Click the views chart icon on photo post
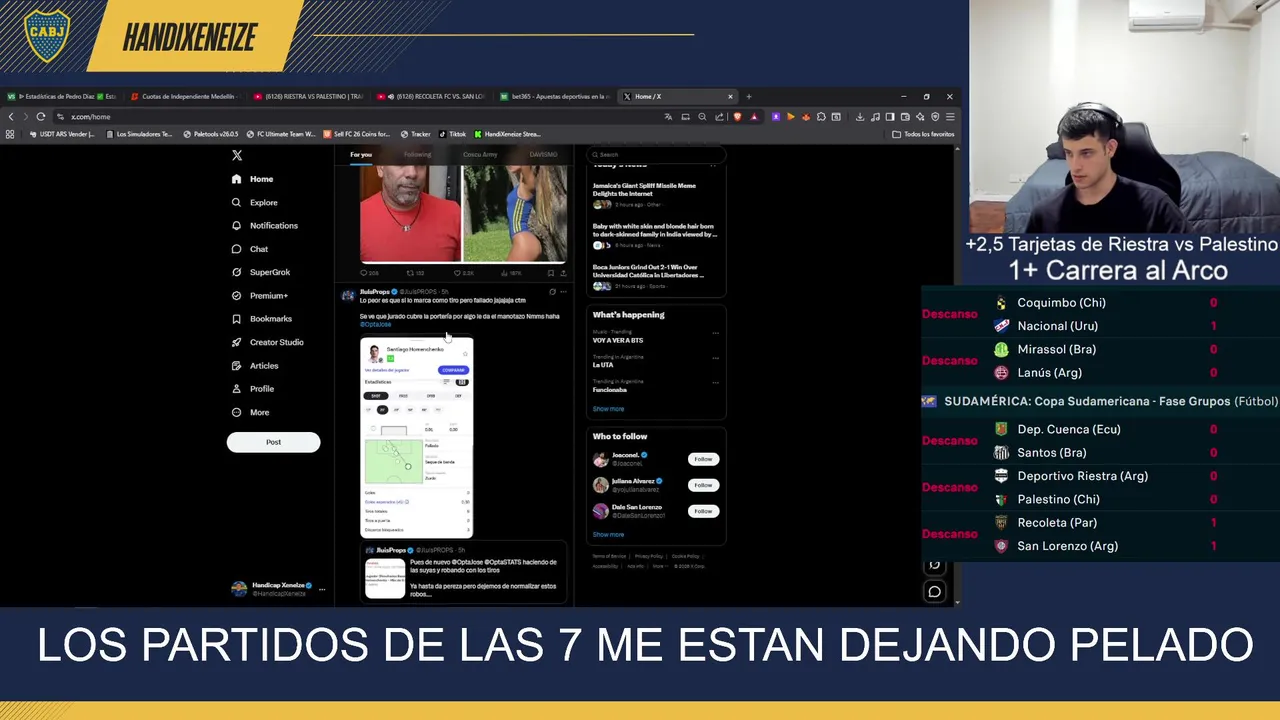Viewport: 1280px width, 720px height. pyautogui.click(x=505, y=273)
